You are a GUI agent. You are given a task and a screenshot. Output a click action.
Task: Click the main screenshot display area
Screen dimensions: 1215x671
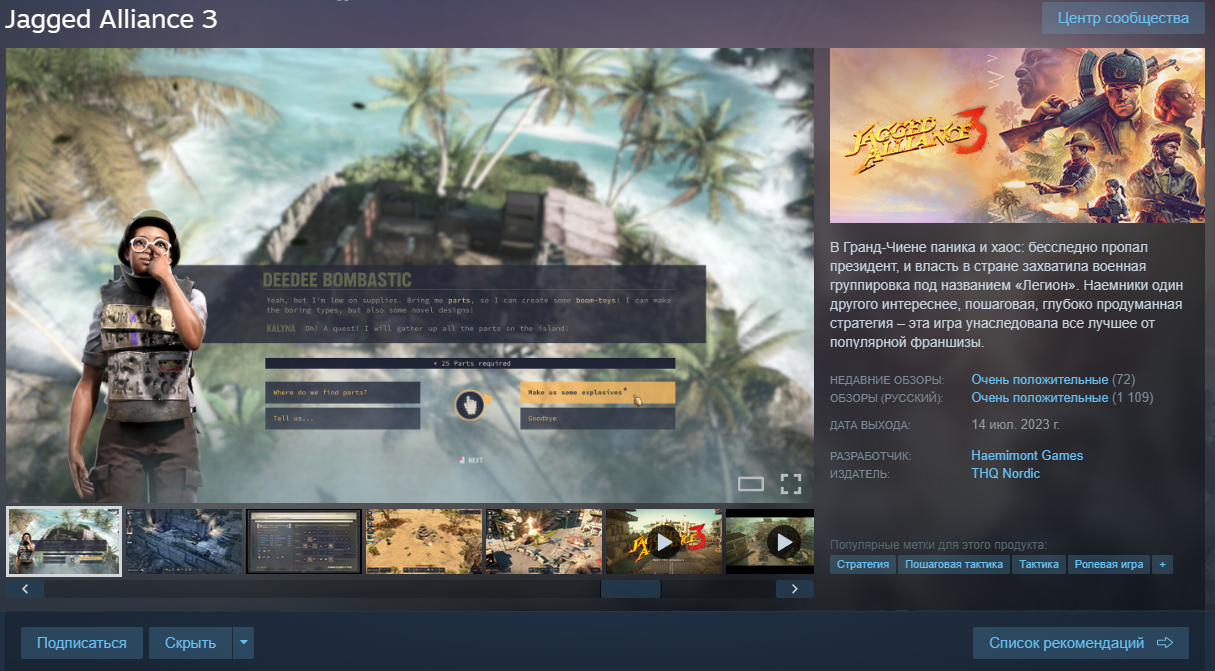pos(410,275)
